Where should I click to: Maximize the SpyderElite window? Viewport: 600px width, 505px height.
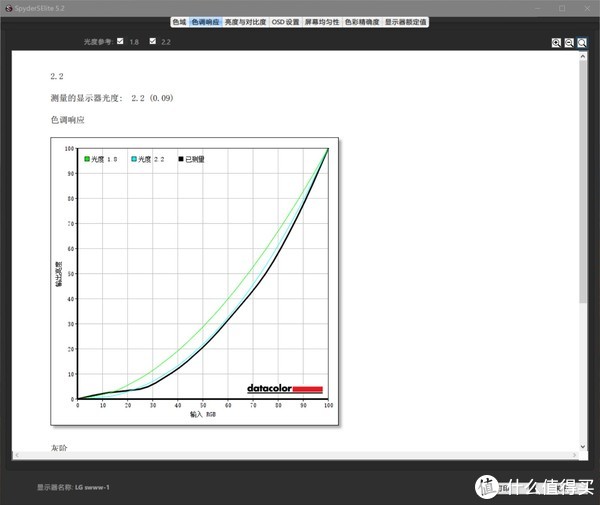click(x=562, y=8)
